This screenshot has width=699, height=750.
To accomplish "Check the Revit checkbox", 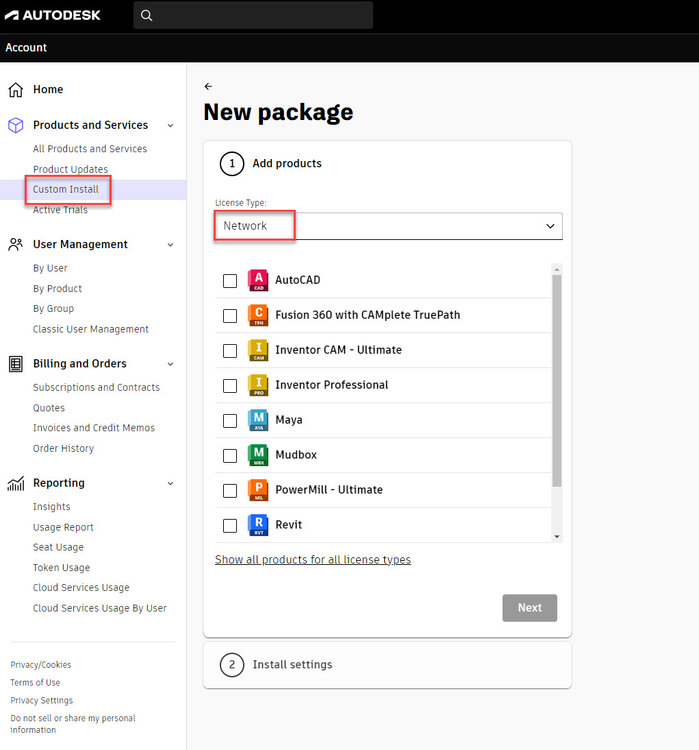I will point(230,525).
